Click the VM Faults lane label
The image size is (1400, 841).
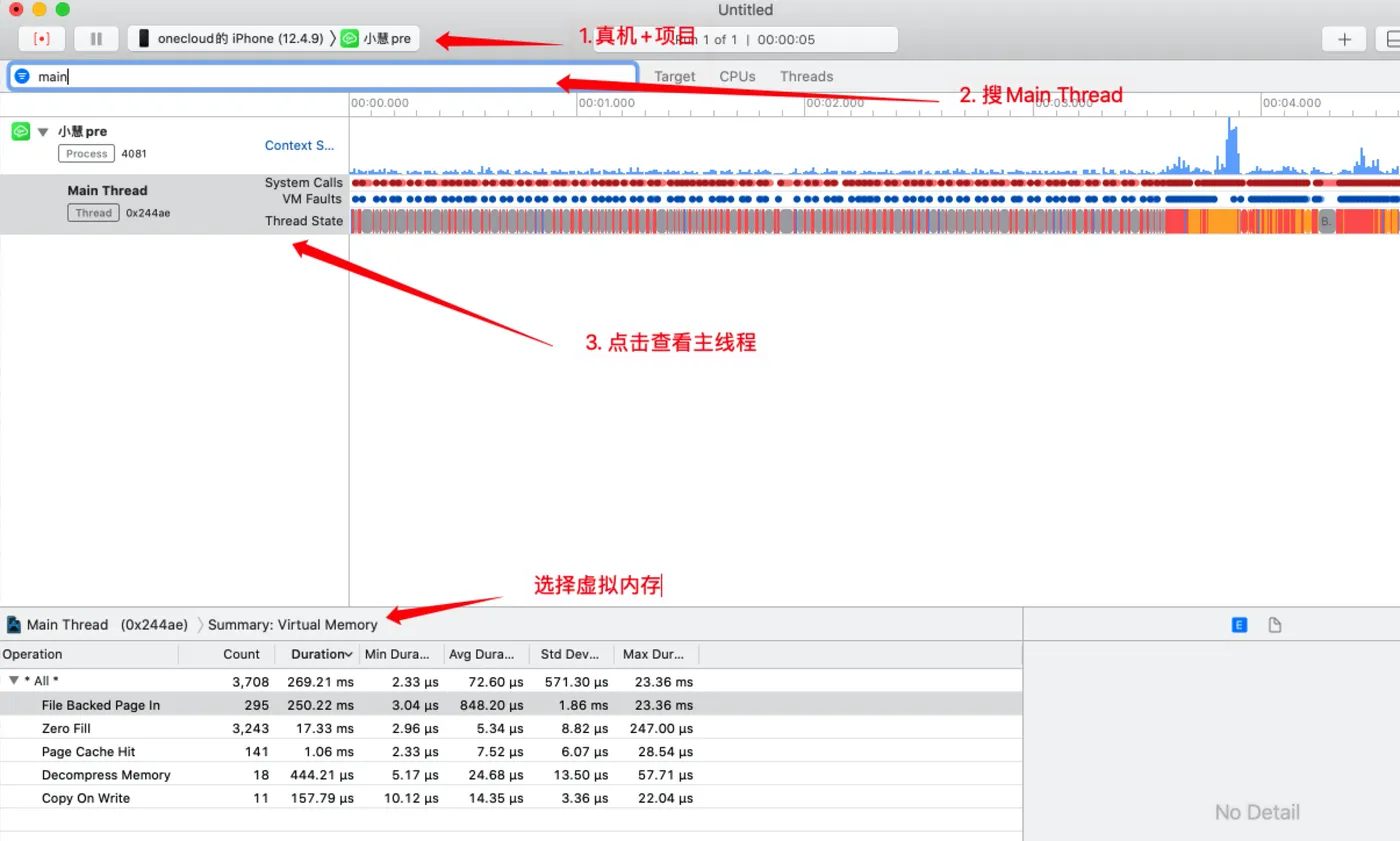pos(312,199)
